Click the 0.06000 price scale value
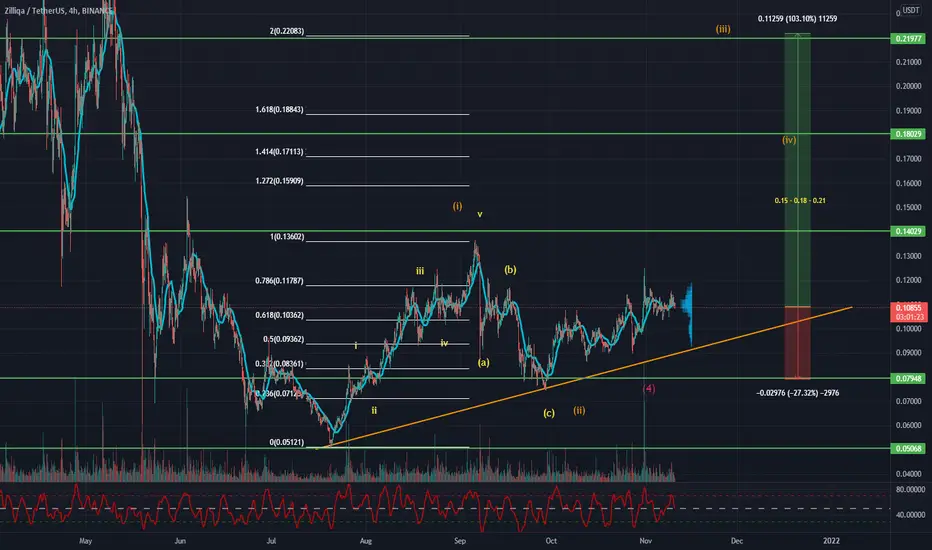This screenshot has height=550, width=932. click(909, 425)
